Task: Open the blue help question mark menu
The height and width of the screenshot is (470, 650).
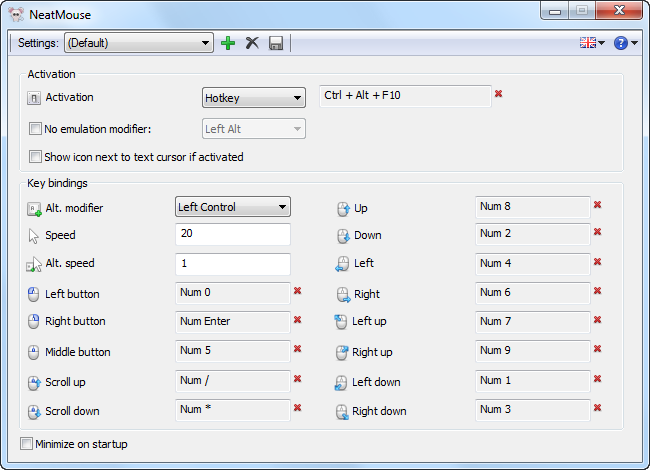Action: click(626, 43)
